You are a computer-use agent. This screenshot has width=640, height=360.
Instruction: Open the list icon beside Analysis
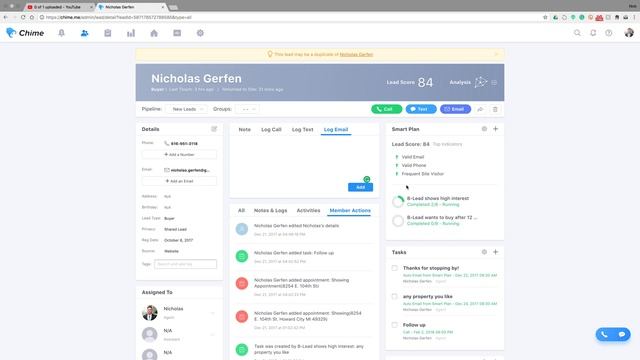point(494,82)
